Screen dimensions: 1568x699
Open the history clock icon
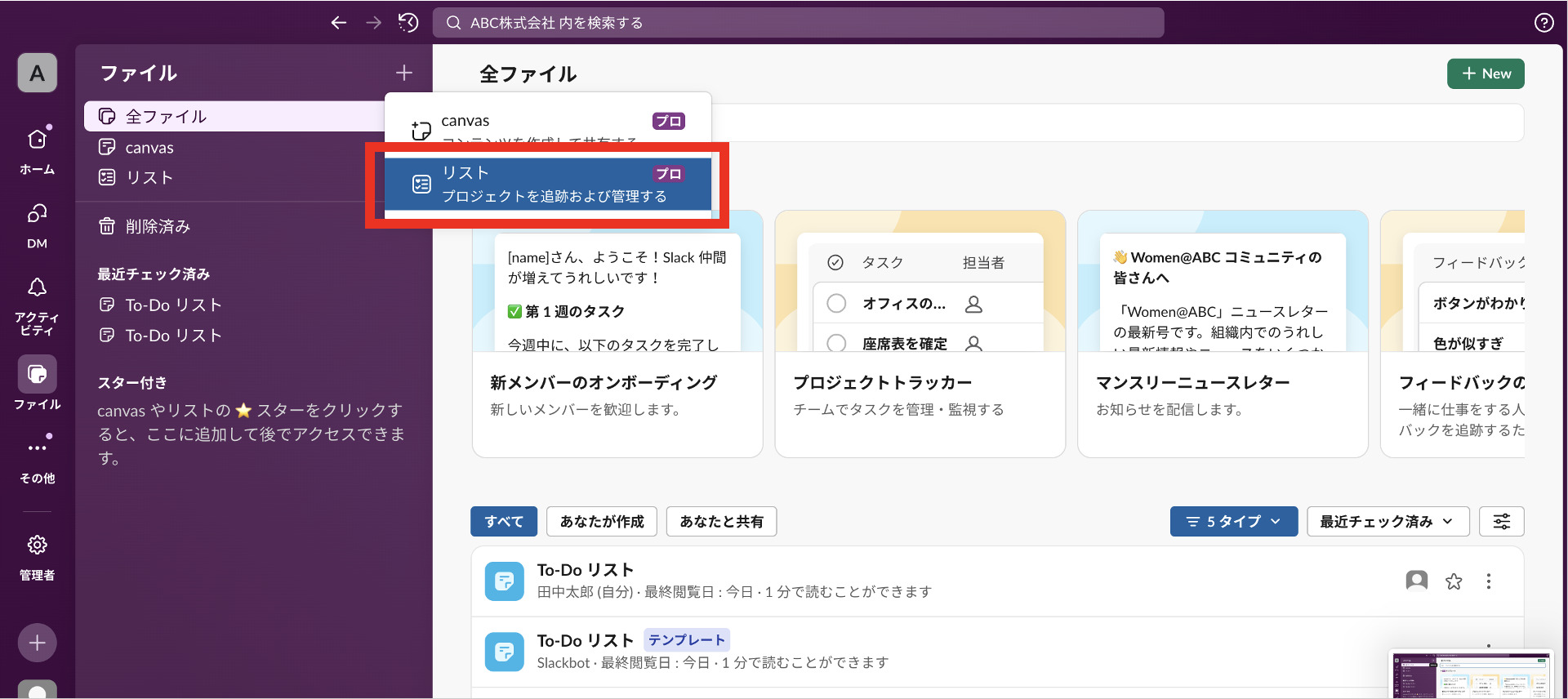point(408,23)
